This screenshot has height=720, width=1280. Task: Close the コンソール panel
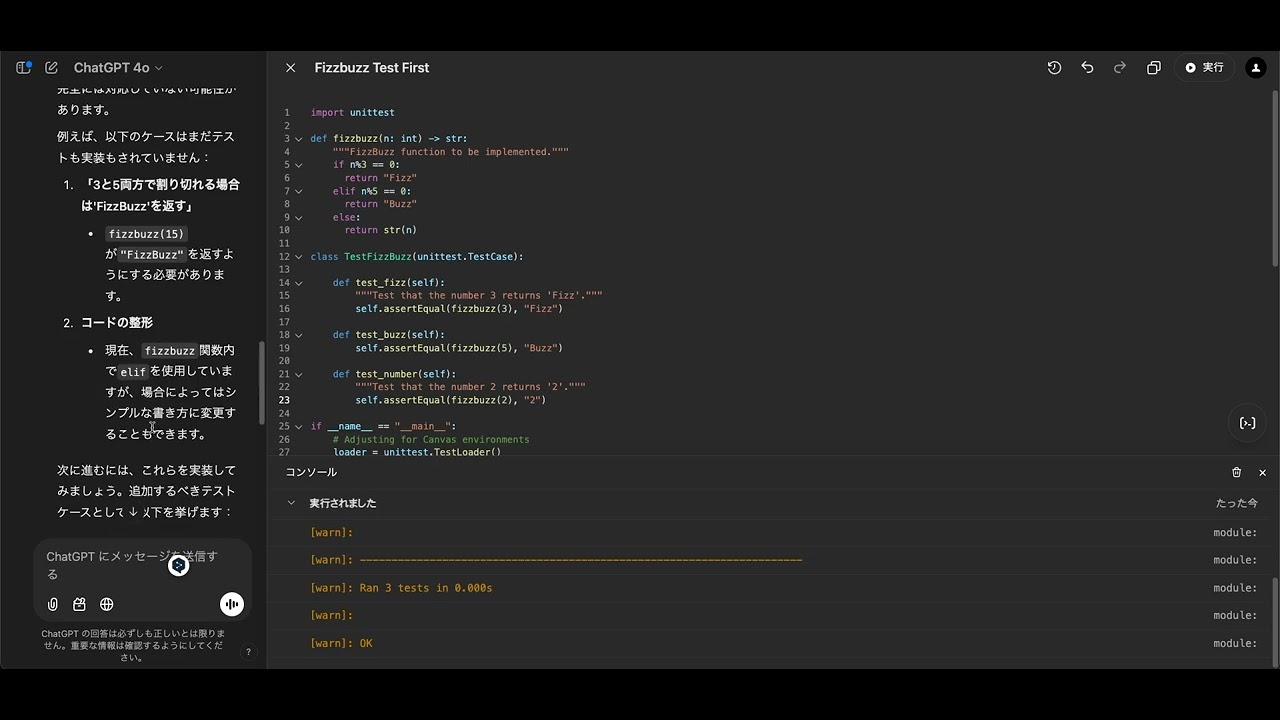[x=1262, y=472]
